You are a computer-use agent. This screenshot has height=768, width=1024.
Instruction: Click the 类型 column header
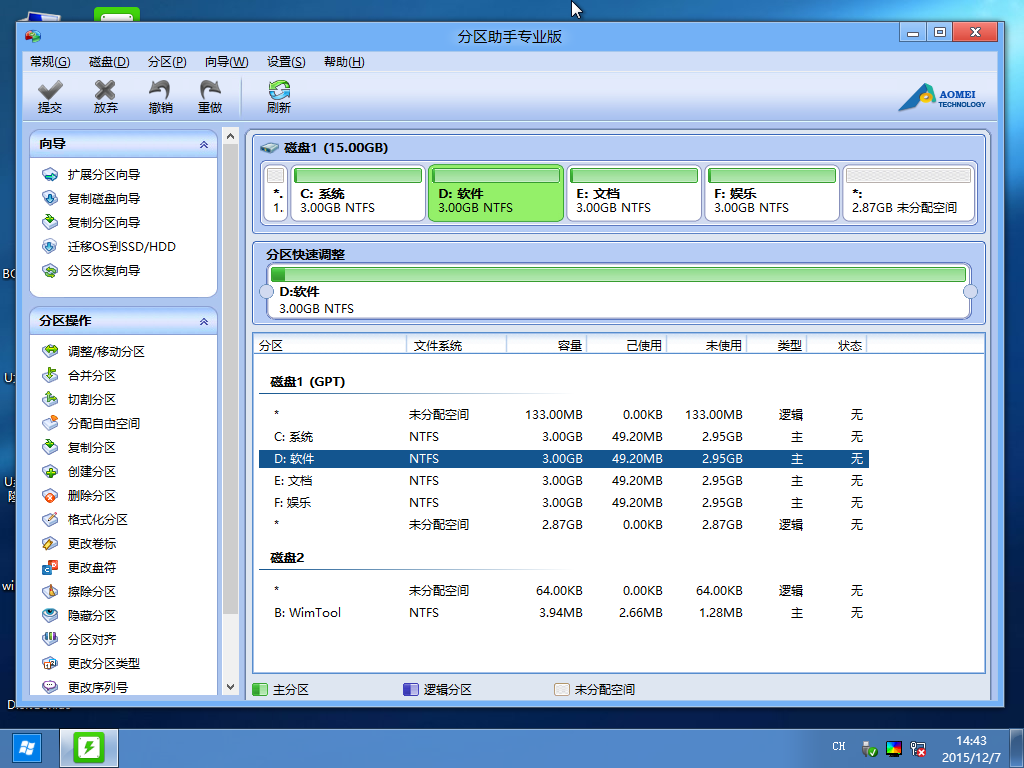(777, 345)
